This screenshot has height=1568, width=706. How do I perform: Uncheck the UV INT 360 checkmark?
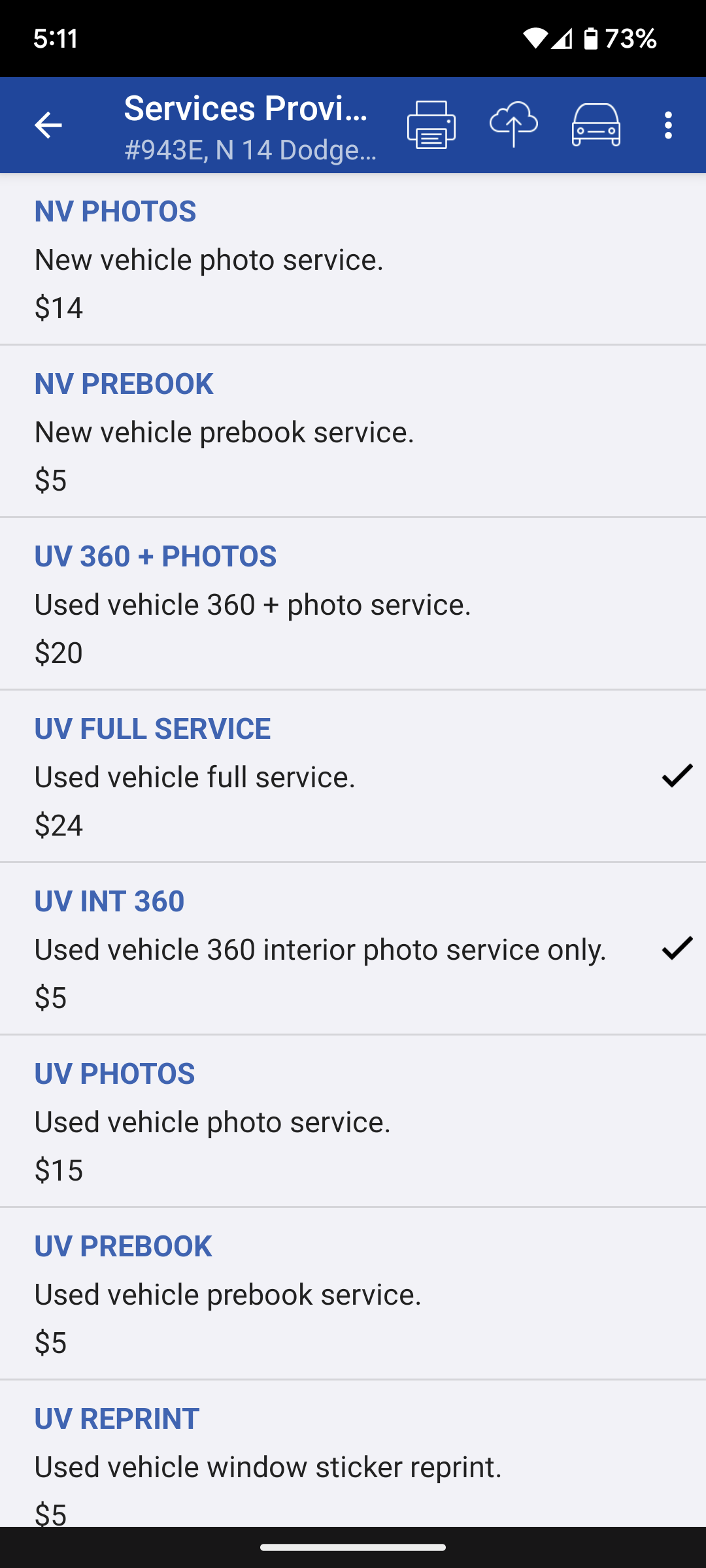pyautogui.click(x=677, y=948)
